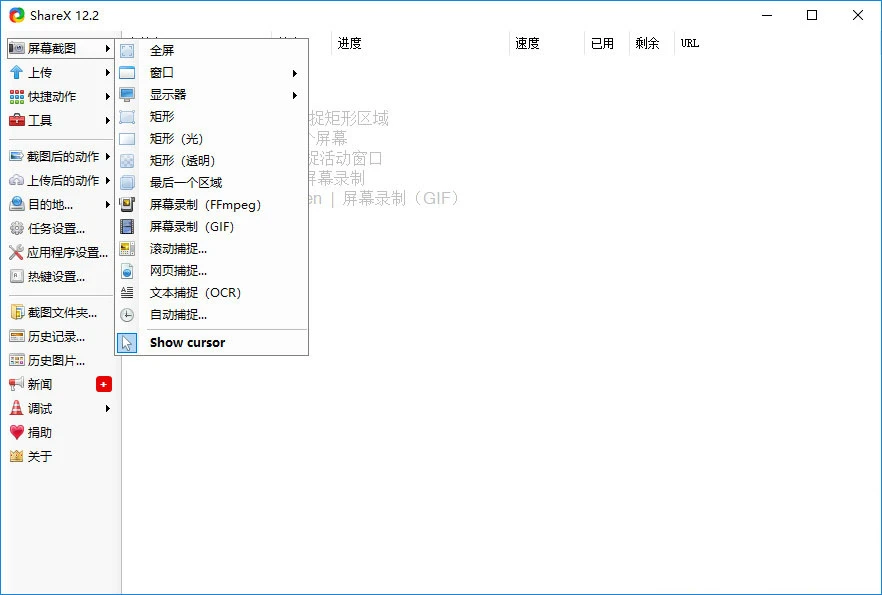Click the ShareX logo in title bar
Viewport: 882px width, 595px height.
click(17, 15)
